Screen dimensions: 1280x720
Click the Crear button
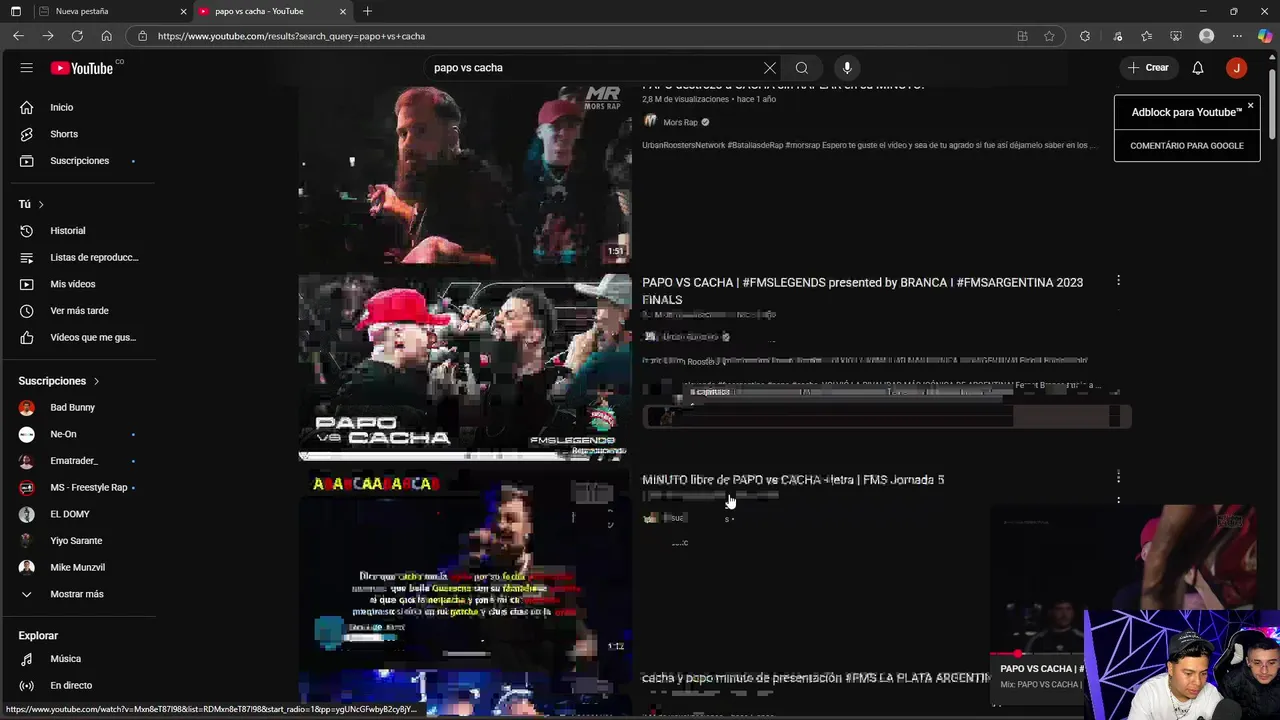pos(1148,68)
